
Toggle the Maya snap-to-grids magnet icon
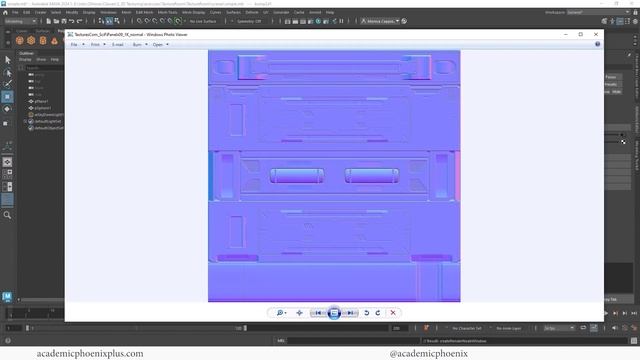[139, 21]
